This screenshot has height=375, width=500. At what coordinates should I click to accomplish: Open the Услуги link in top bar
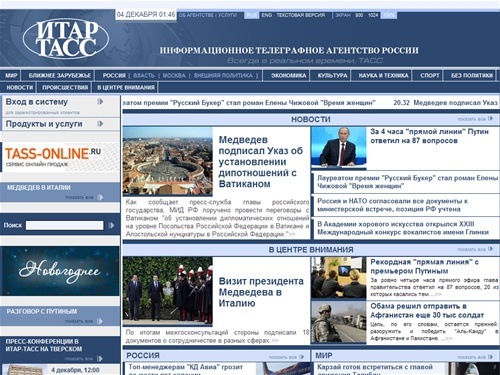[227, 15]
